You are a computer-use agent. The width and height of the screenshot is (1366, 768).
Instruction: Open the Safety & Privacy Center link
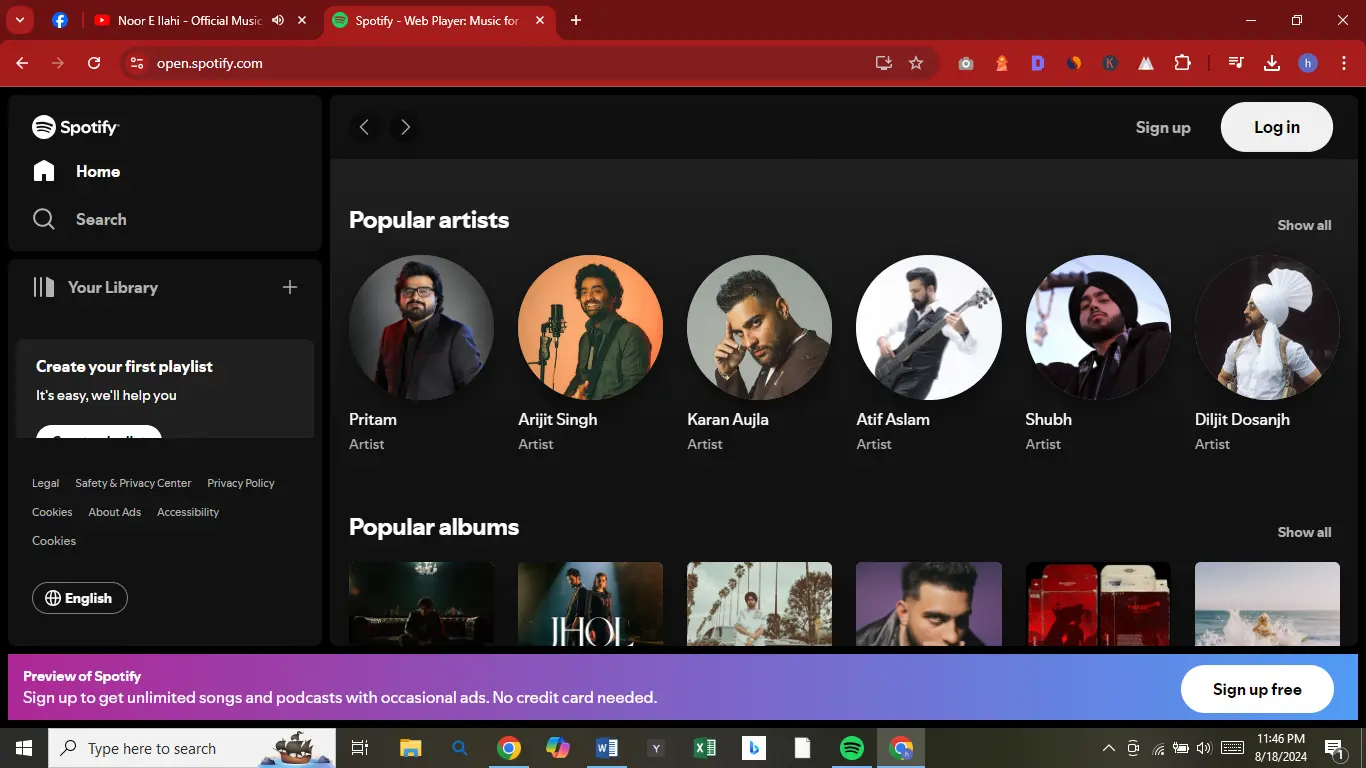(x=133, y=483)
